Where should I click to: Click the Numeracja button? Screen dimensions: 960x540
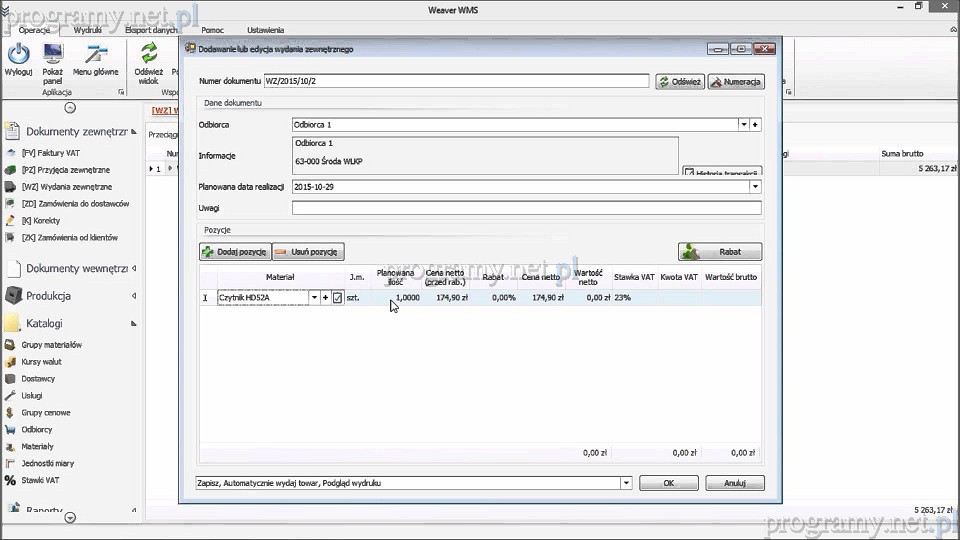tap(736, 82)
